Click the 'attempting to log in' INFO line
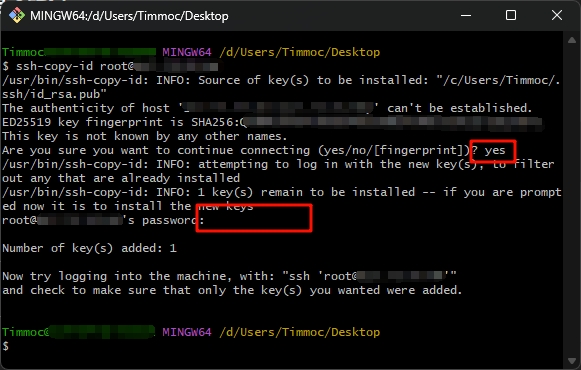This screenshot has height=370, width=581. coord(278,164)
